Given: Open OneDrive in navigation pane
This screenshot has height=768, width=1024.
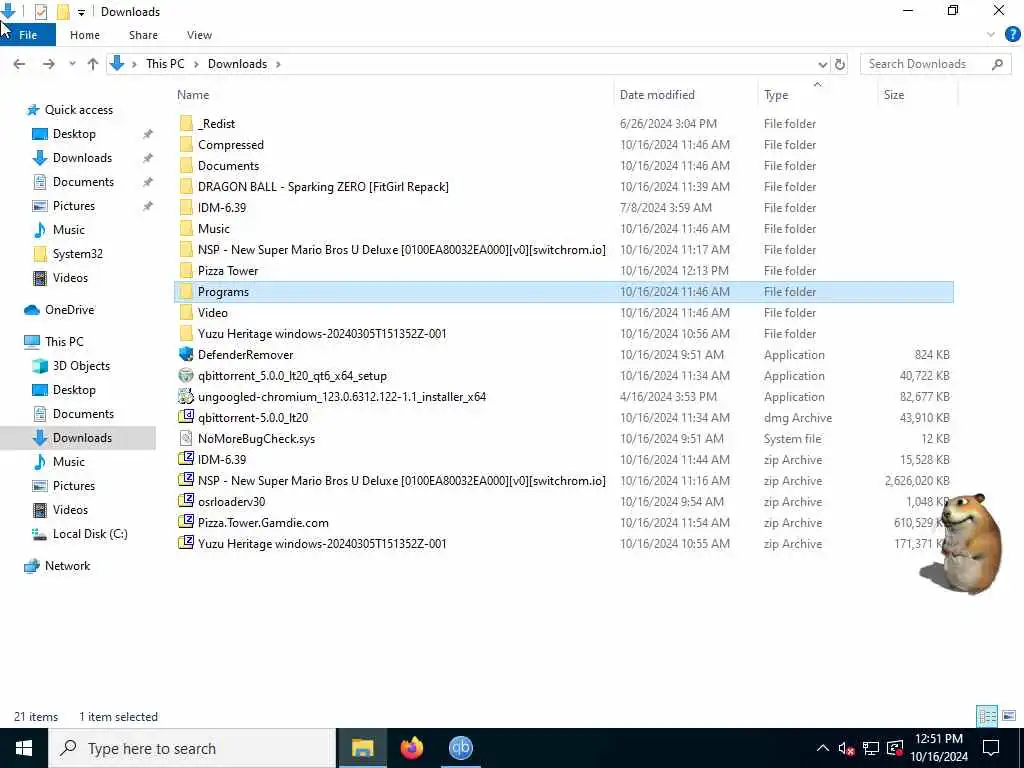Looking at the screenshot, I should (69, 310).
